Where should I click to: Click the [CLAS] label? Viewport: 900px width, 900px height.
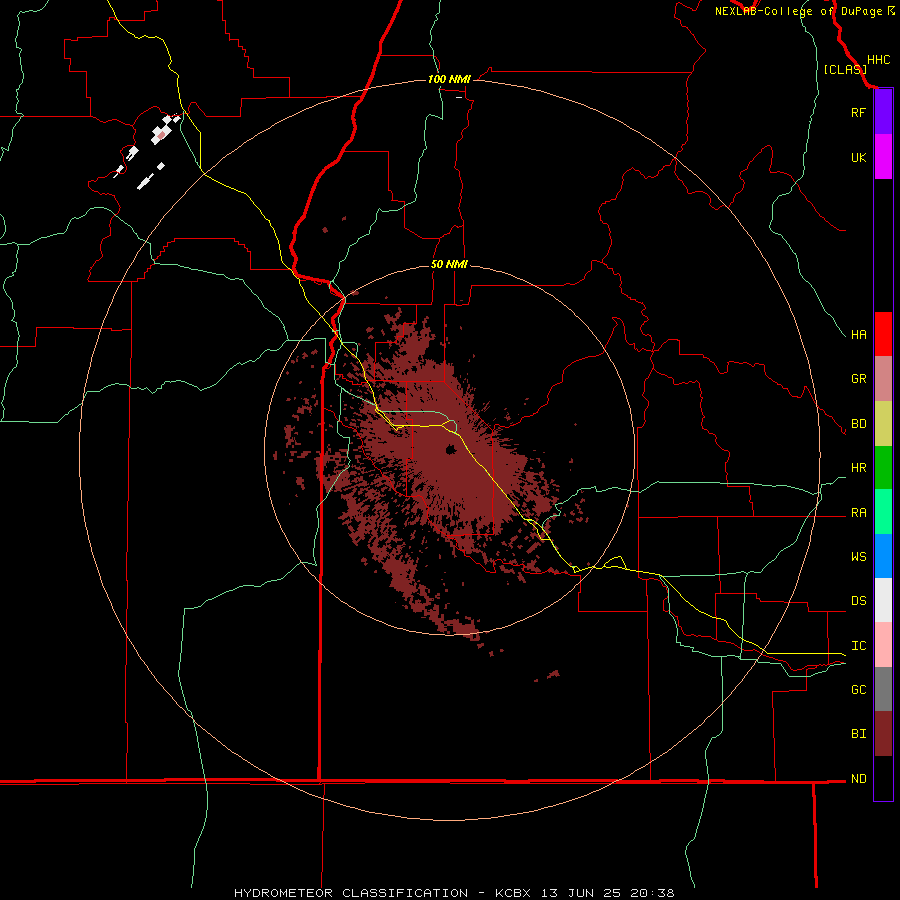[x=845, y=69]
